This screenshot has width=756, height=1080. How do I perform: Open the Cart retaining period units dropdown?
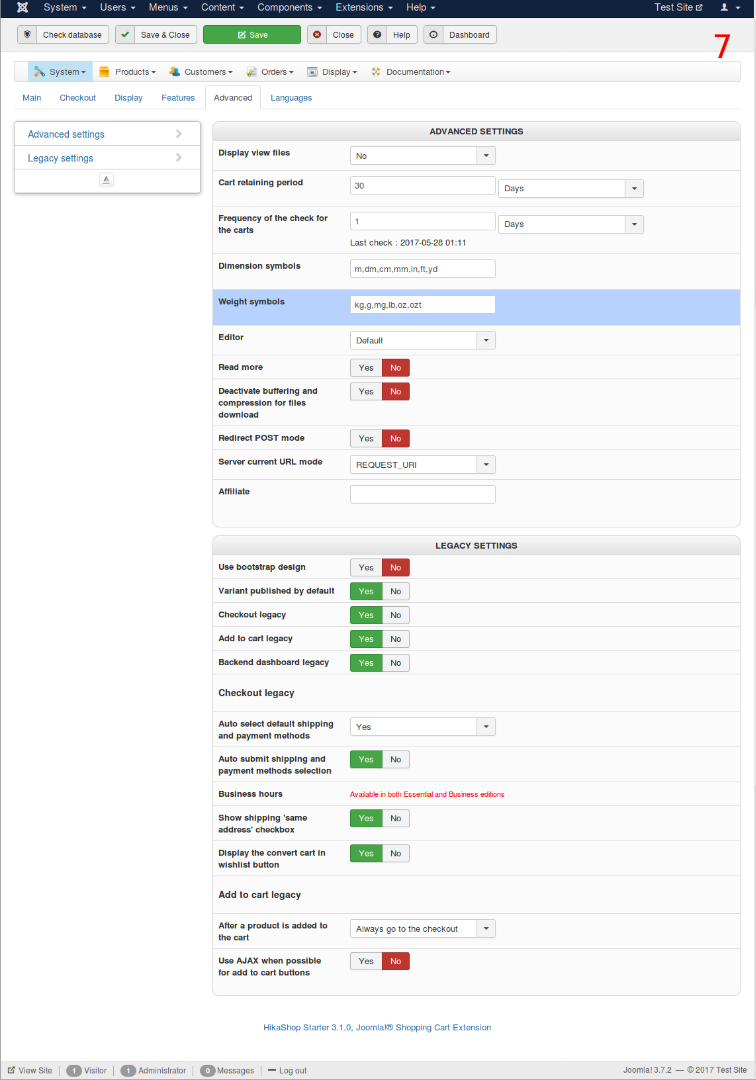click(570, 188)
